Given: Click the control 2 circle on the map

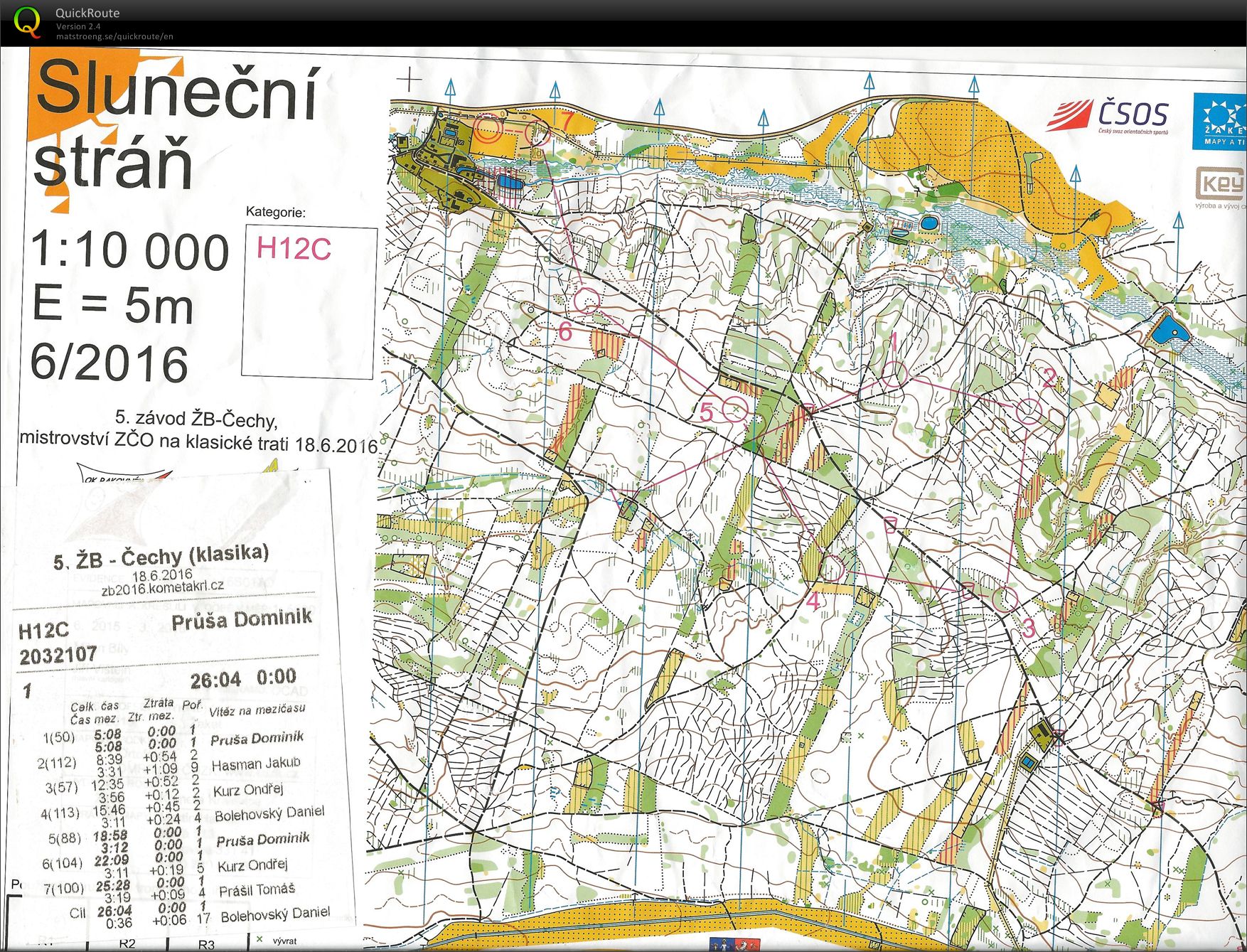Looking at the screenshot, I should (x=1028, y=411).
